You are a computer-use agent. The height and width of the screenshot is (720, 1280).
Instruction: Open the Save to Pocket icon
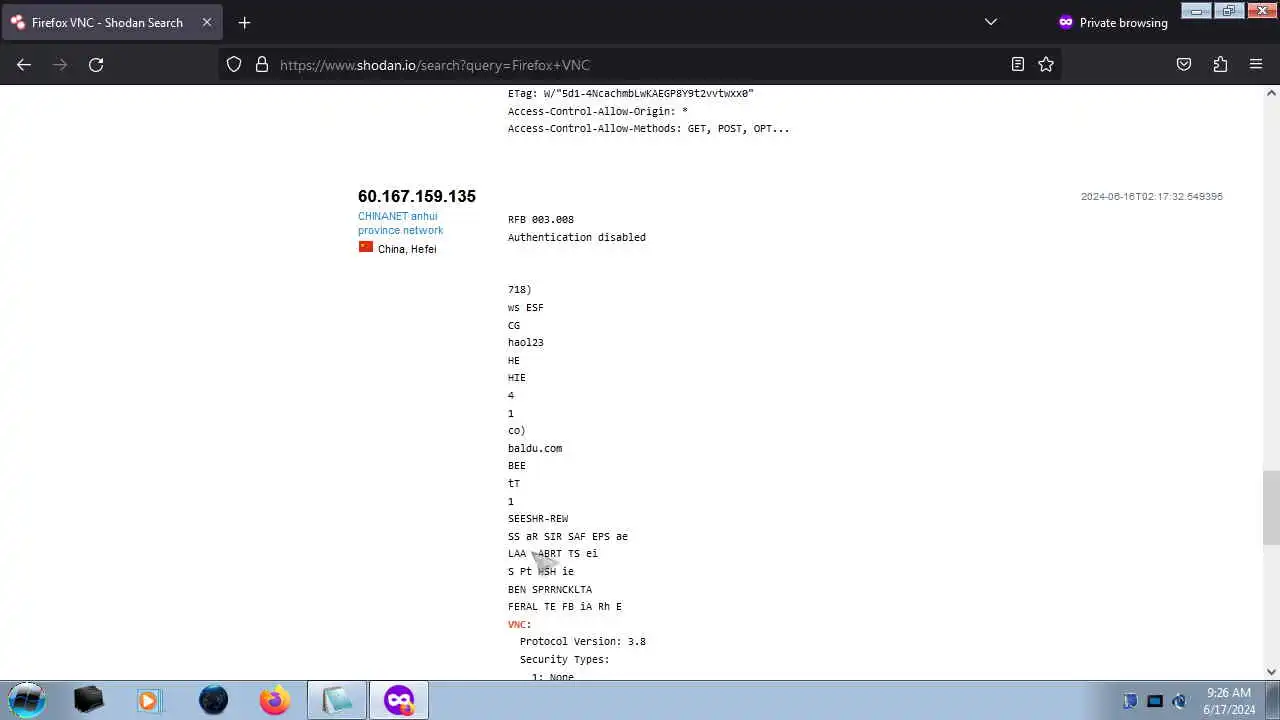(1184, 64)
